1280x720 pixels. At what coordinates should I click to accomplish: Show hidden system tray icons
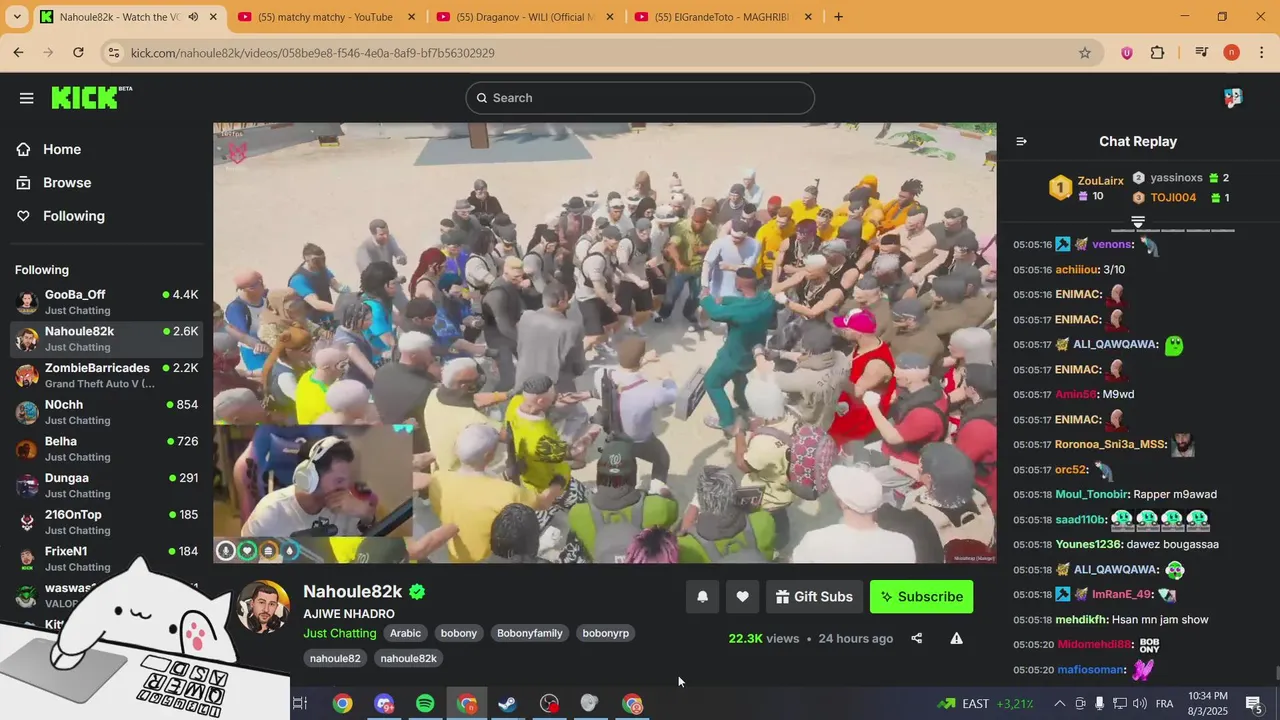point(1059,704)
